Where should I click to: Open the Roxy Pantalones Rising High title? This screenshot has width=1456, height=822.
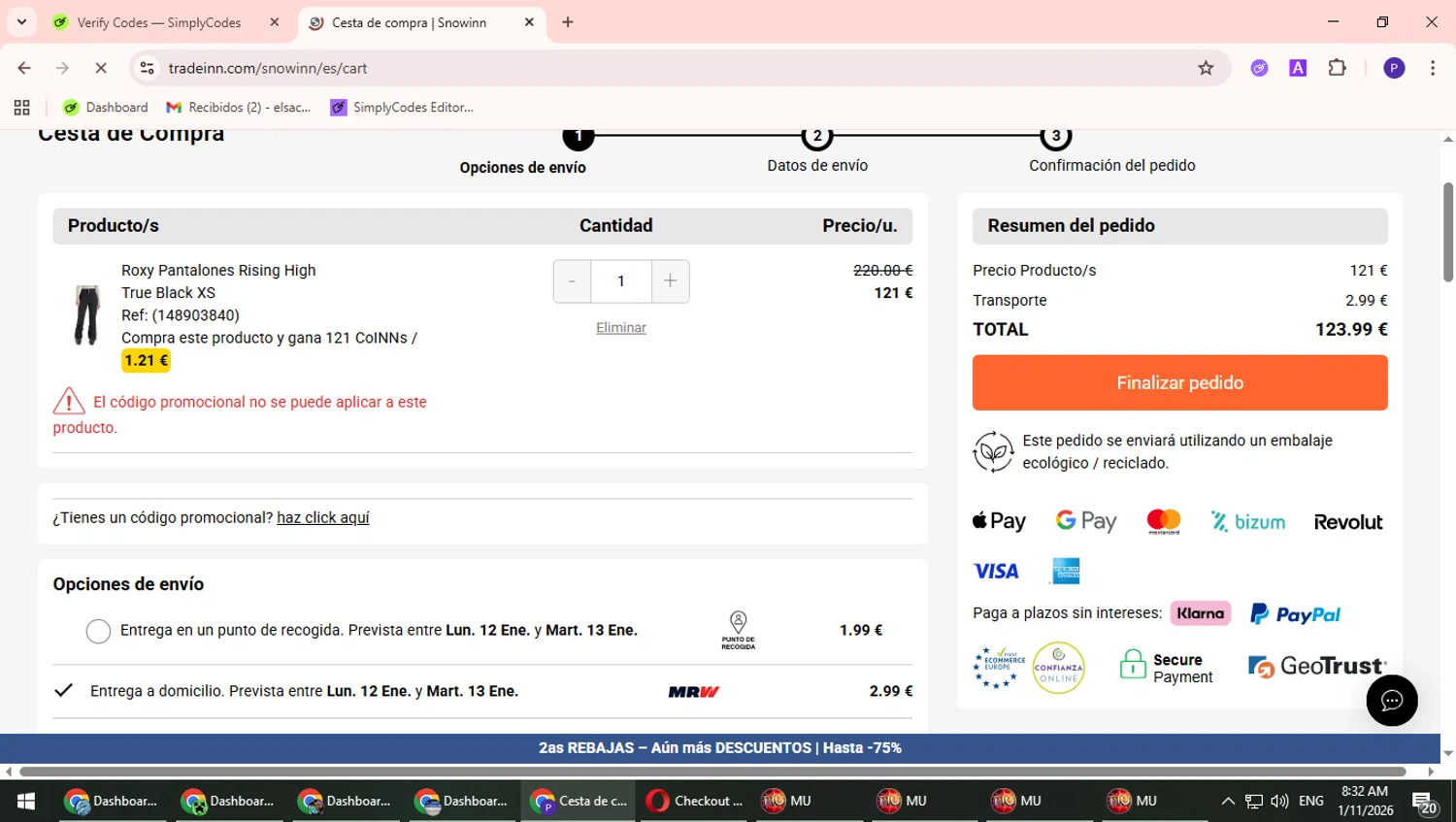point(218,271)
